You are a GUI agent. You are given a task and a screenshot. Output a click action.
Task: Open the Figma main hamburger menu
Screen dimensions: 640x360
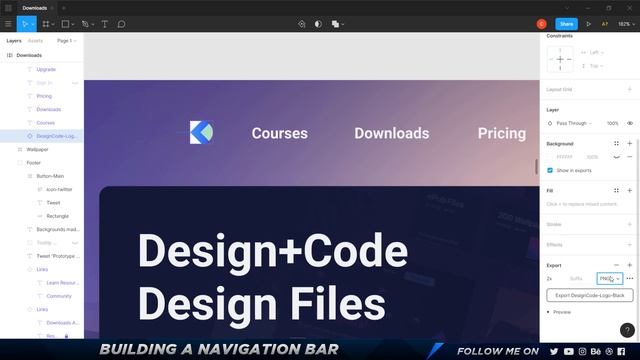(x=8, y=24)
